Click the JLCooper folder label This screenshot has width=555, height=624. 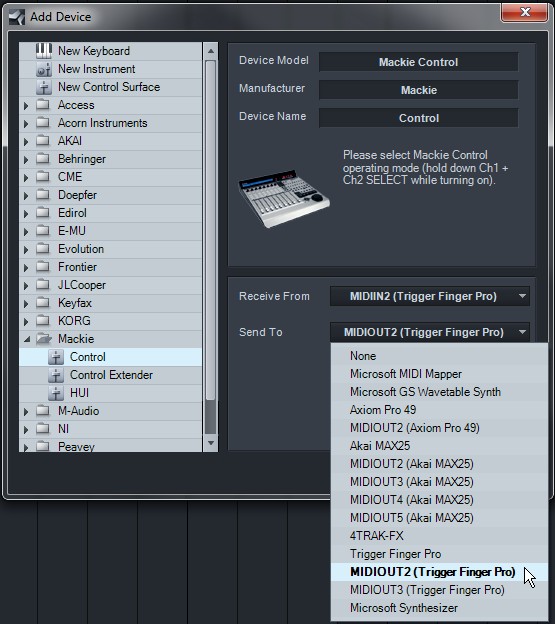(x=82, y=285)
